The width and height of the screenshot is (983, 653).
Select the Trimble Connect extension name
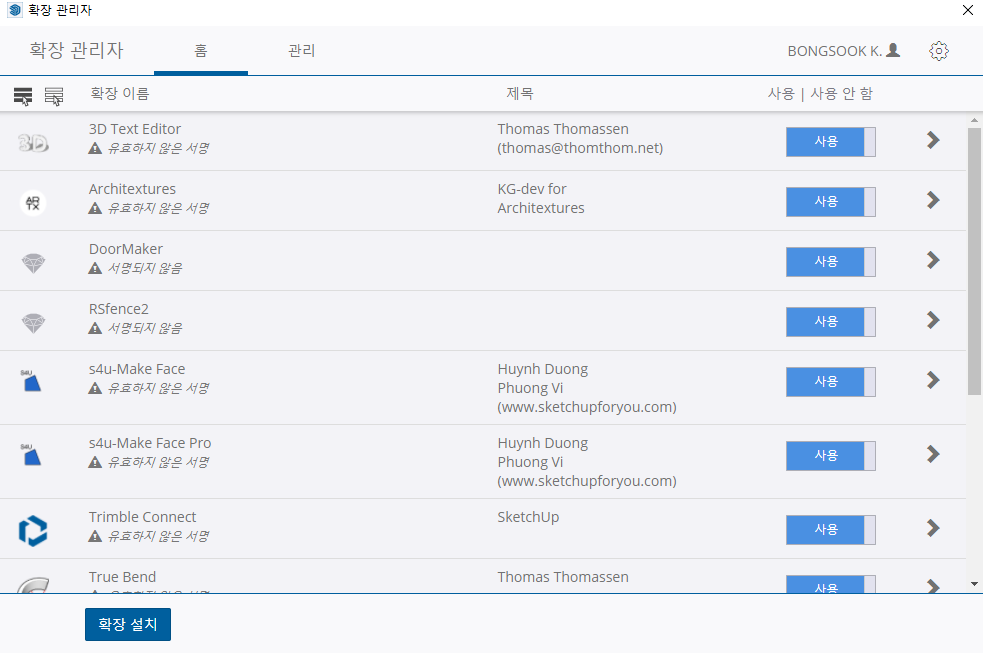click(142, 517)
